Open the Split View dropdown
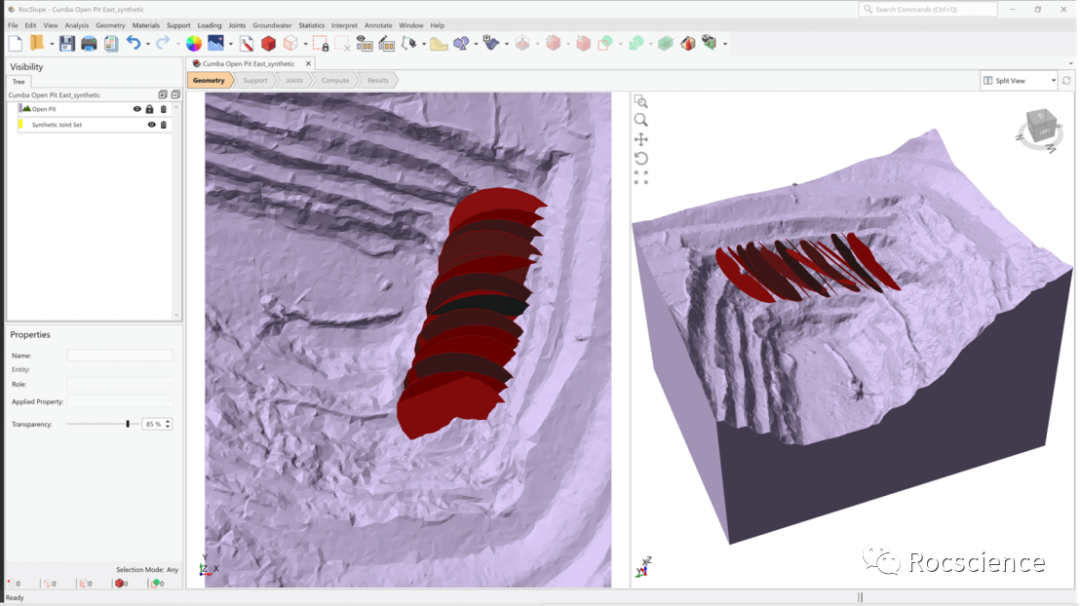1080x606 pixels. (1018, 80)
